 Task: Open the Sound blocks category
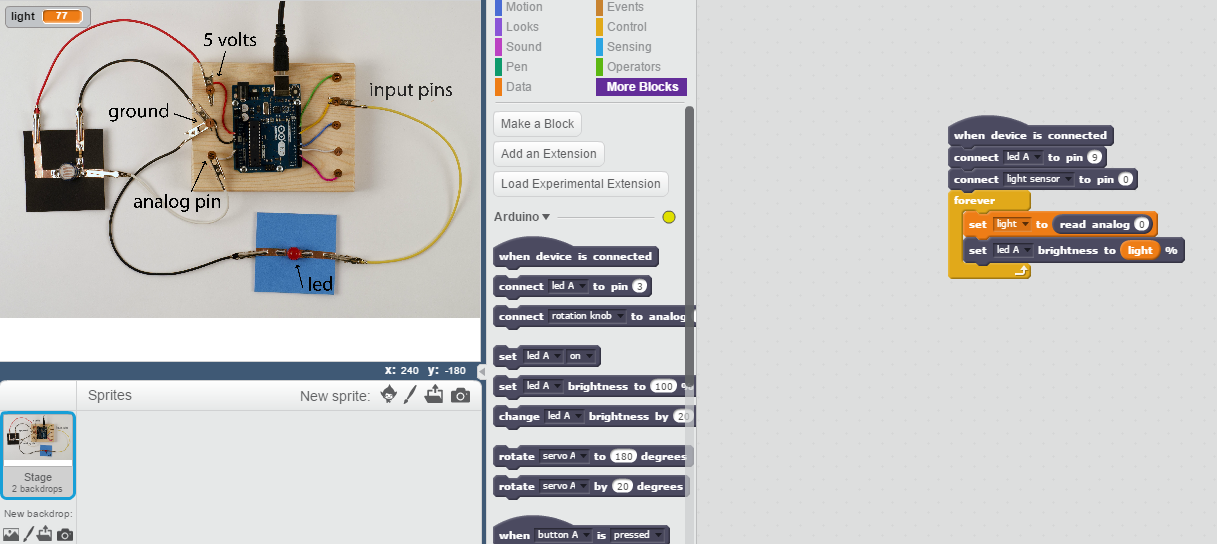click(x=523, y=47)
